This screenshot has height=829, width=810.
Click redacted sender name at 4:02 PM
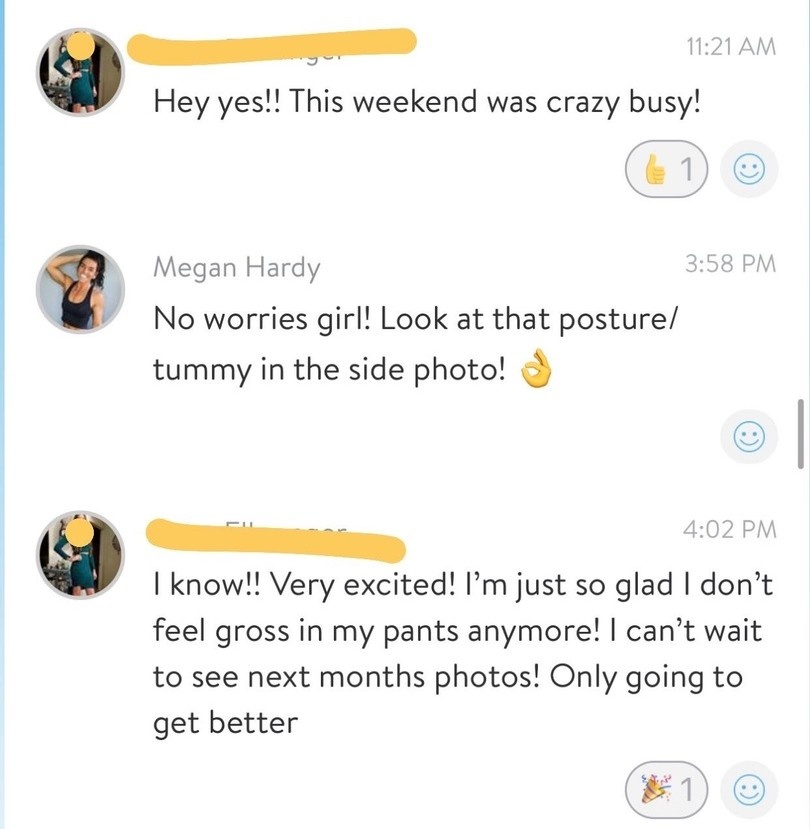(x=275, y=540)
